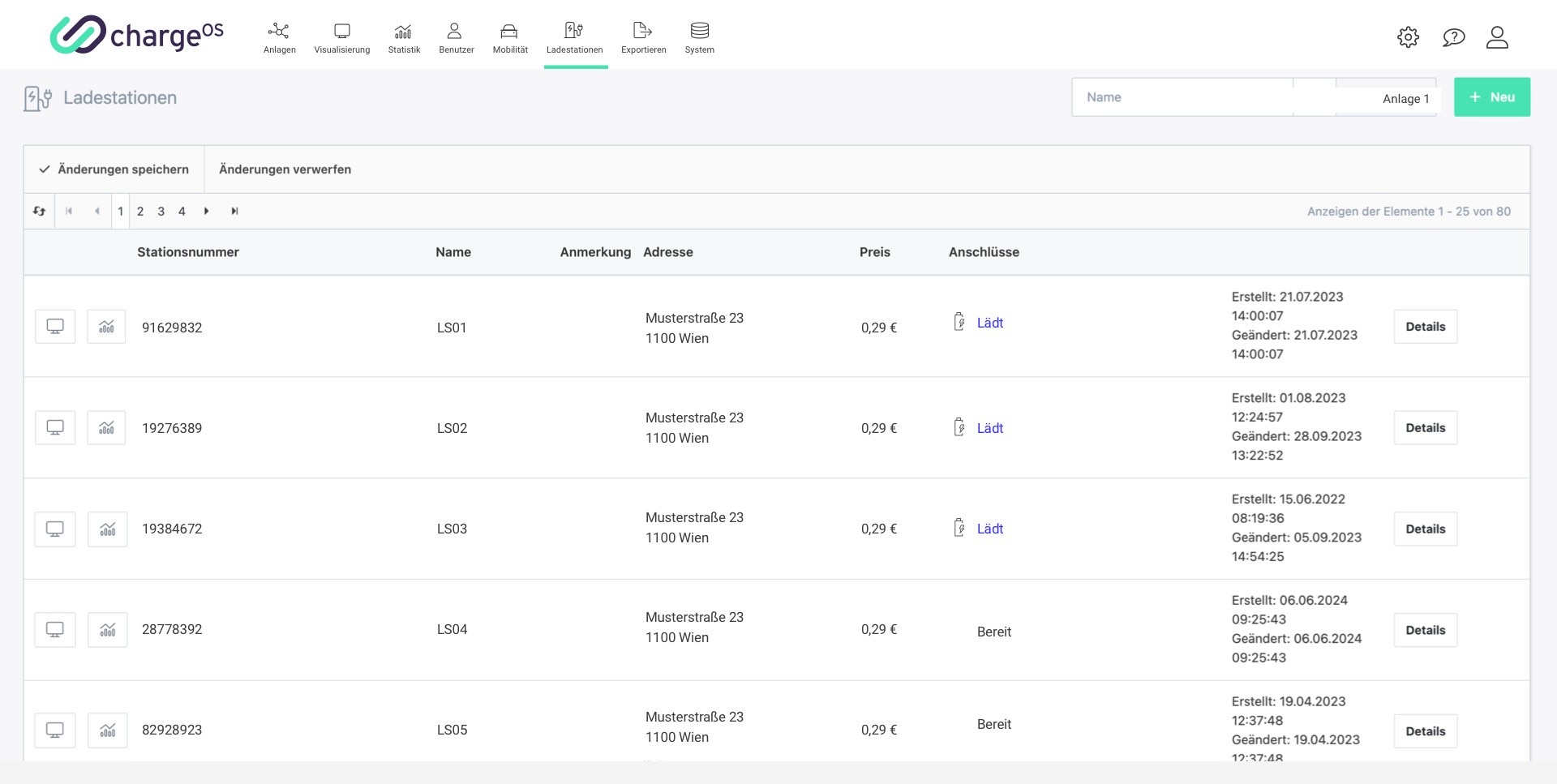The height and width of the screenshot is (784, 1557).
Task: Open the System section
Action: [699, 37]
